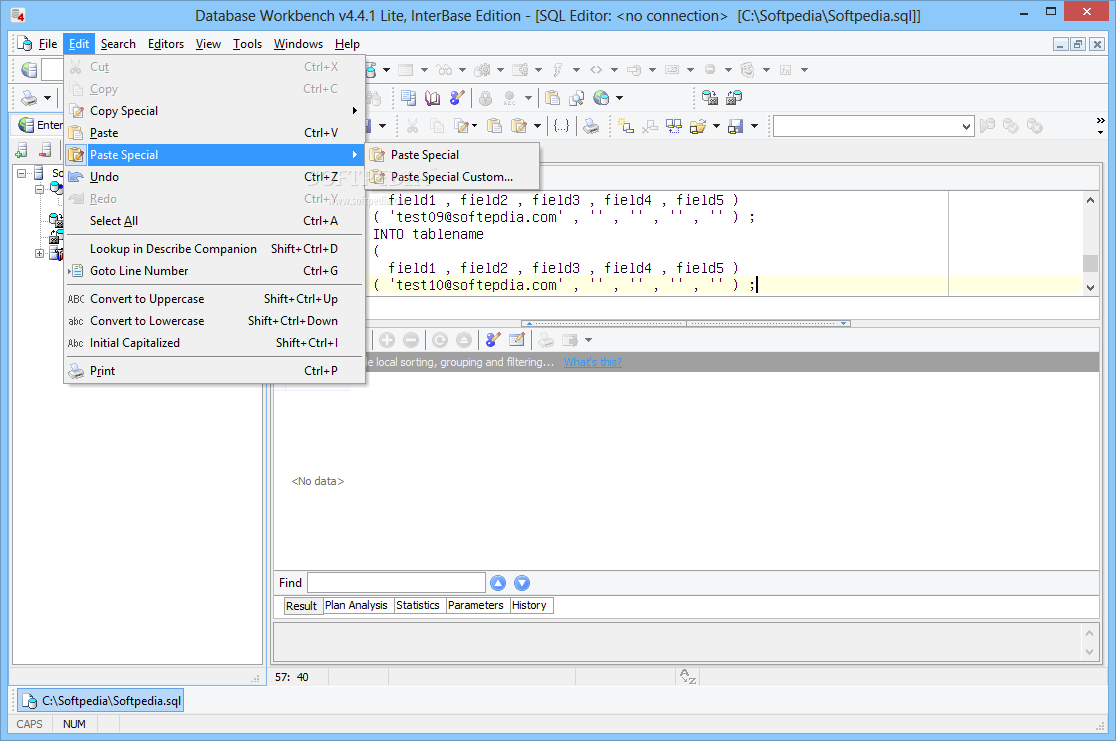Click the globe icon at far left of top toolbar

point(29,69)
